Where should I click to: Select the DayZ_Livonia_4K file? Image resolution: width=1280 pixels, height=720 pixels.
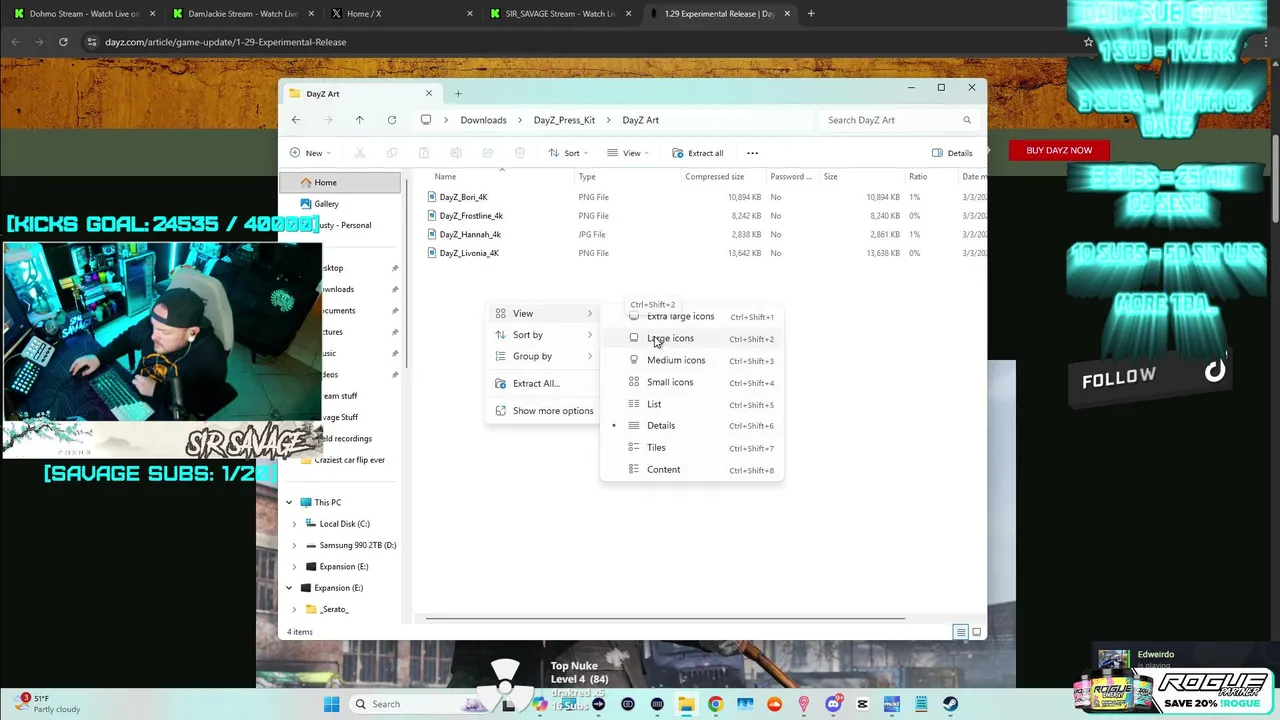[469, 253]
